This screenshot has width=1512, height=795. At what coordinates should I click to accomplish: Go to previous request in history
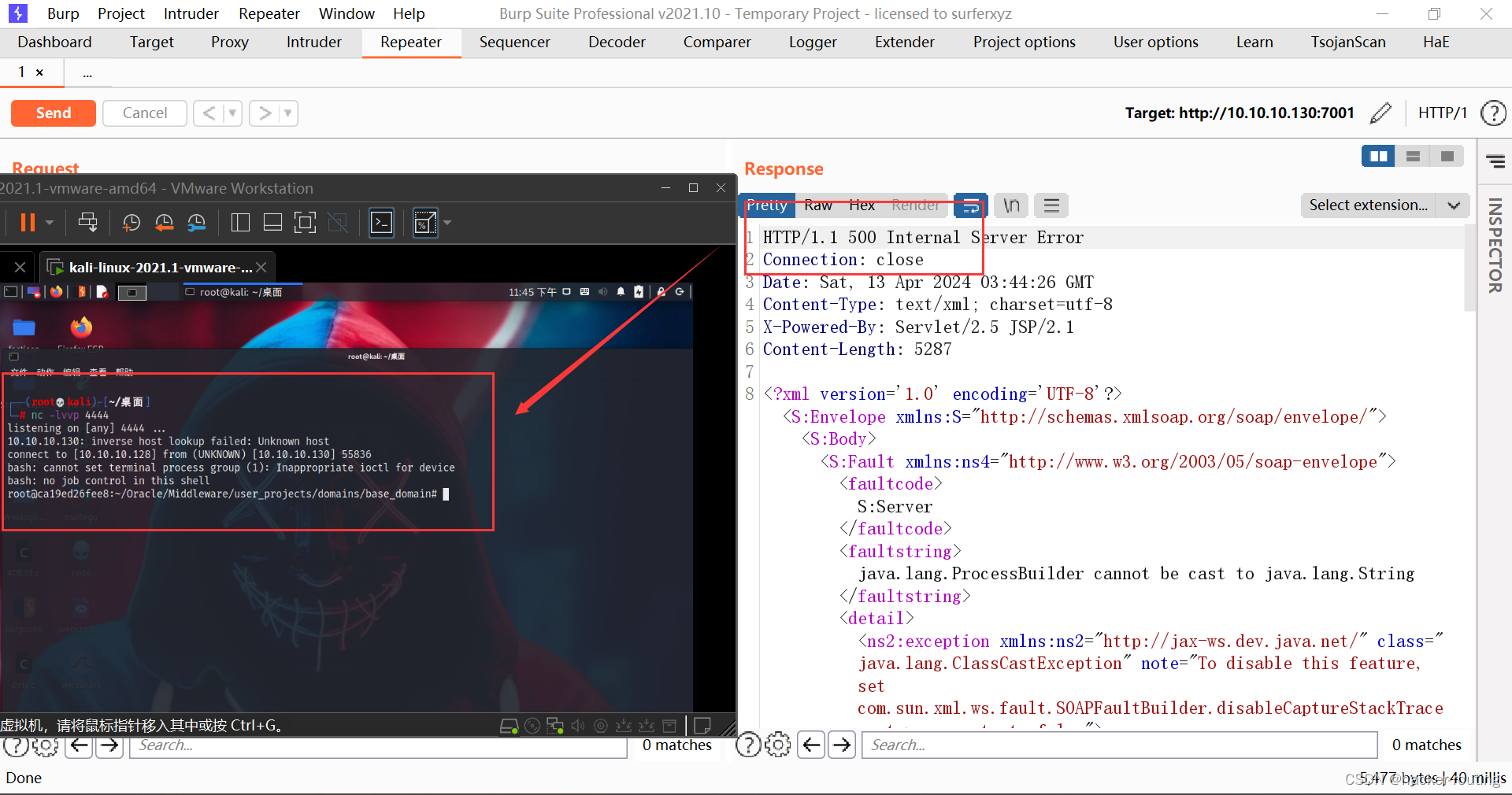pos(209,113)
